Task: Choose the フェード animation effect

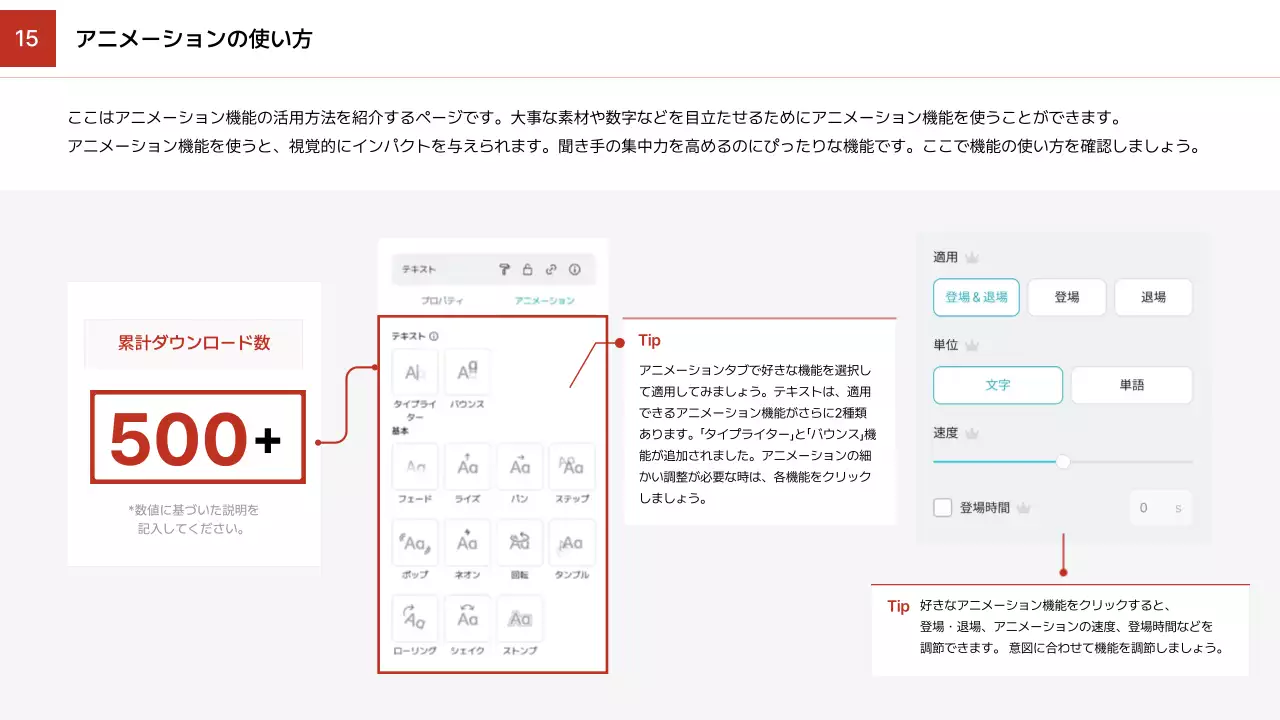Action: tap(415, 467)
